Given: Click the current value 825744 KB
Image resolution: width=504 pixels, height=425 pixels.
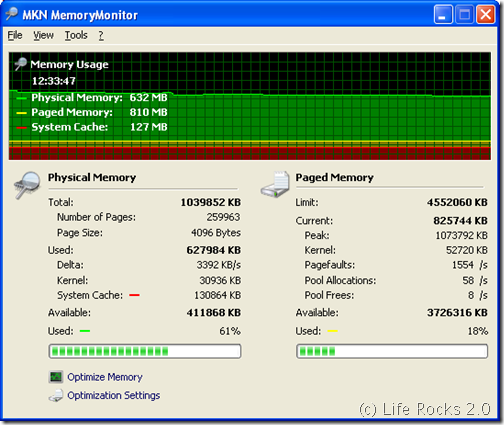Looking at the screenshot, I should pyautogui.click(x=461, y=221).
